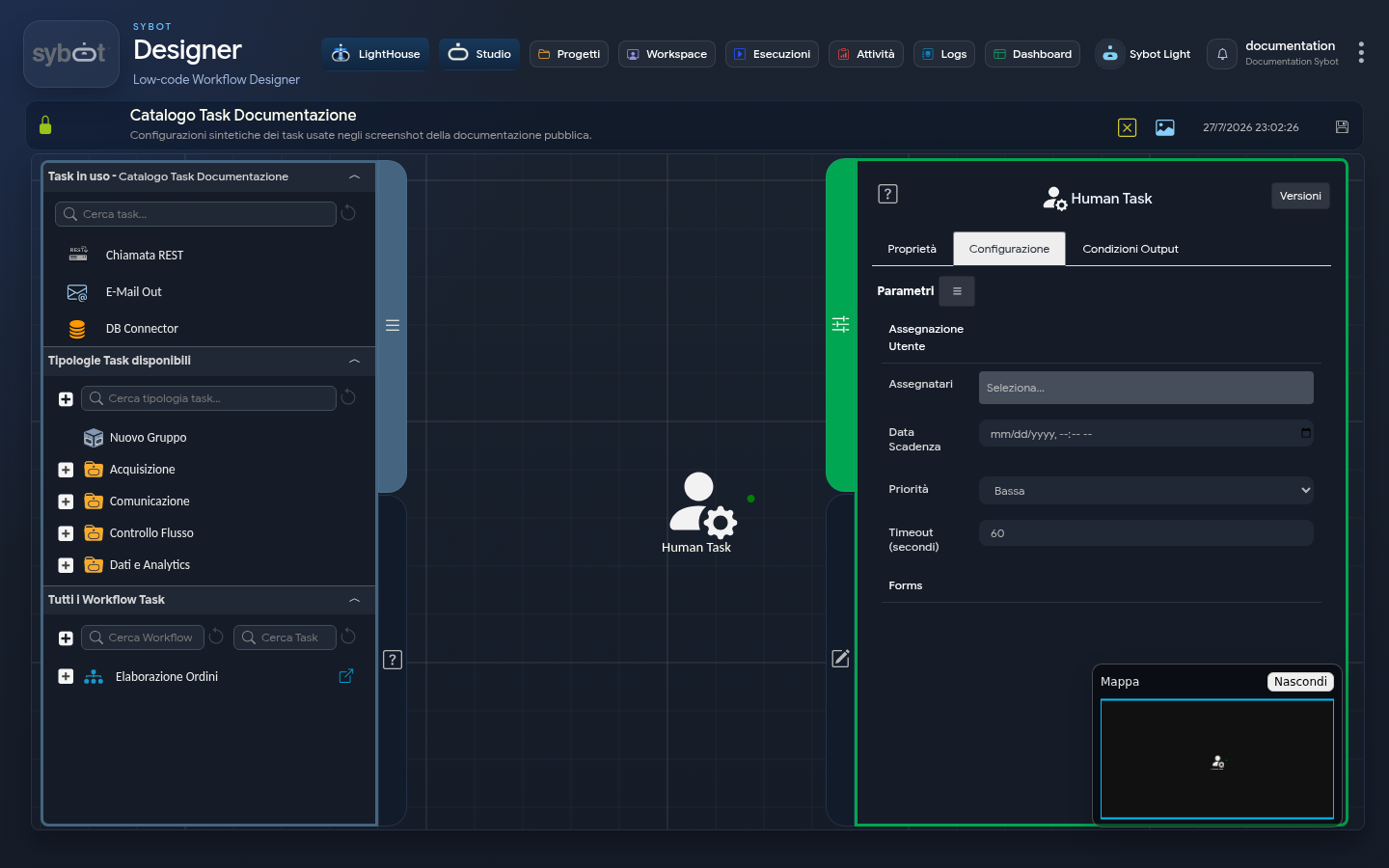
Task: Open the Priorità dropdown
Action: point(1146,490)
